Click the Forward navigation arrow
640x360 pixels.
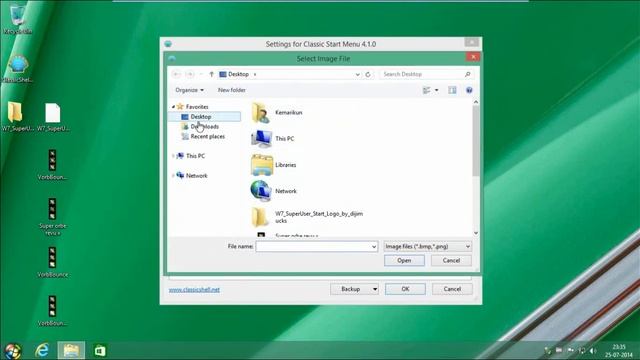point(190,74)
